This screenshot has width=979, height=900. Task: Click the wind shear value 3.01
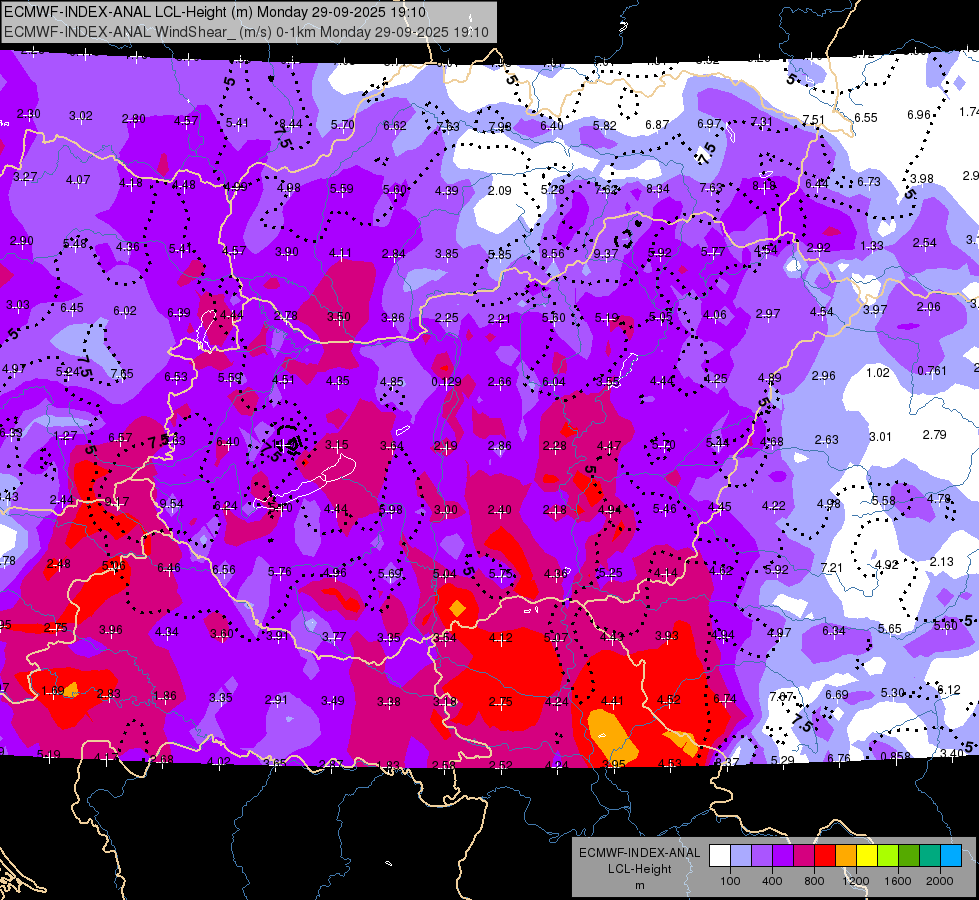click(880, 437)
